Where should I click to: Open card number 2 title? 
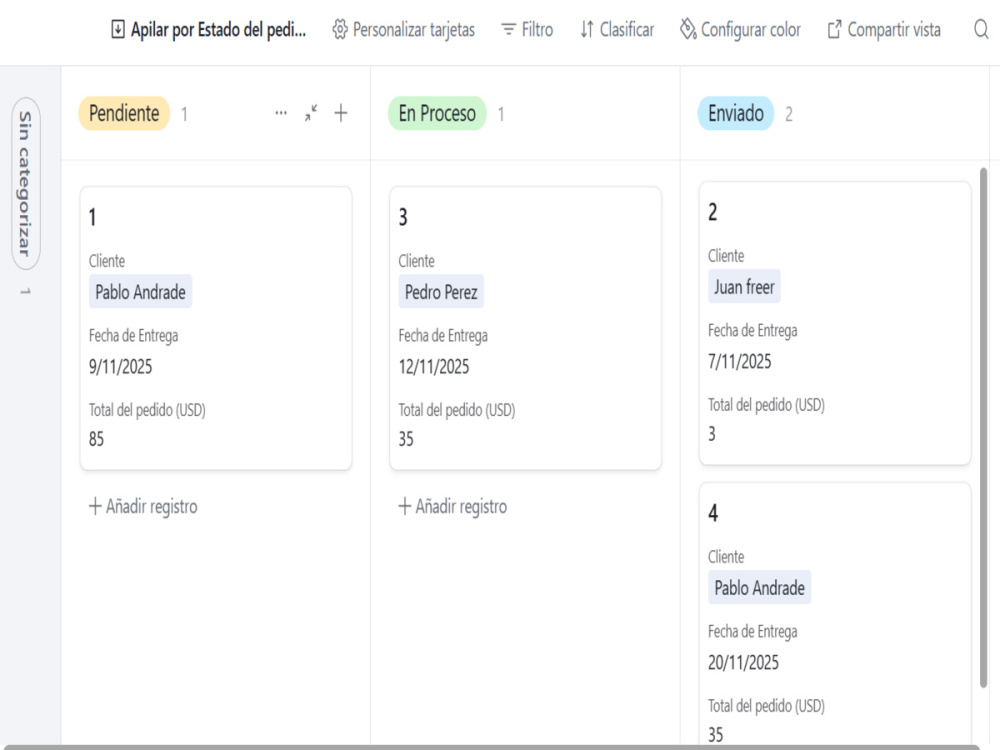tap(712, 212)
